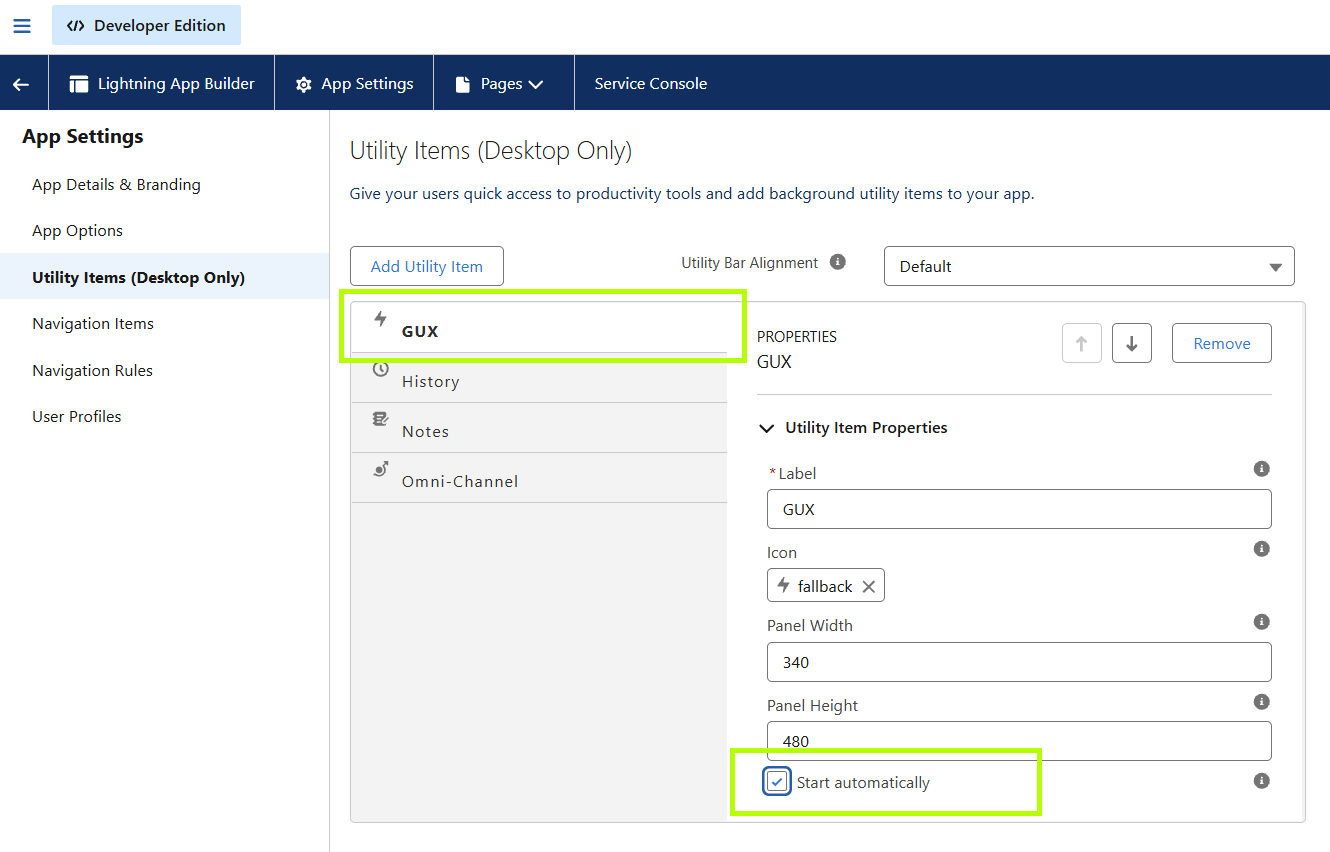Click the Developer Edition badge

(x=146, y=26)
